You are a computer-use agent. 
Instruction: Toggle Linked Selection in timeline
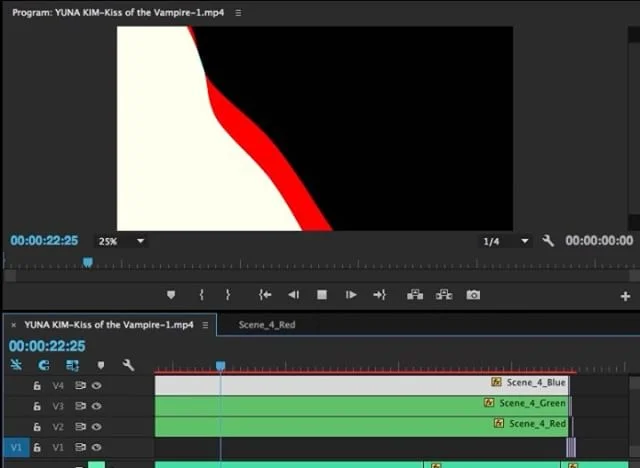coord(72,365)
